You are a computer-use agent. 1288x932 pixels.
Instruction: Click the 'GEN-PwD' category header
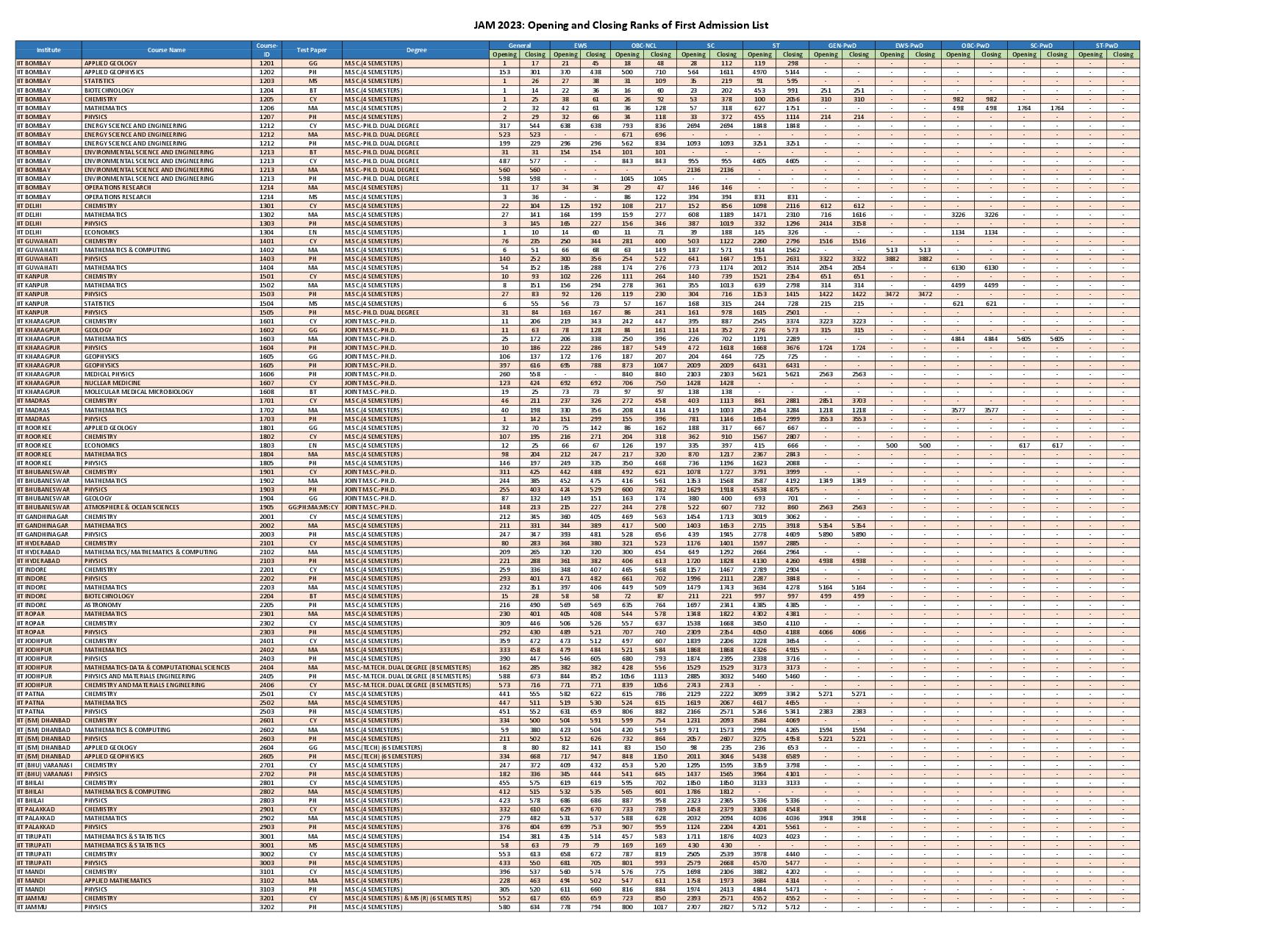tap(842, 46)
